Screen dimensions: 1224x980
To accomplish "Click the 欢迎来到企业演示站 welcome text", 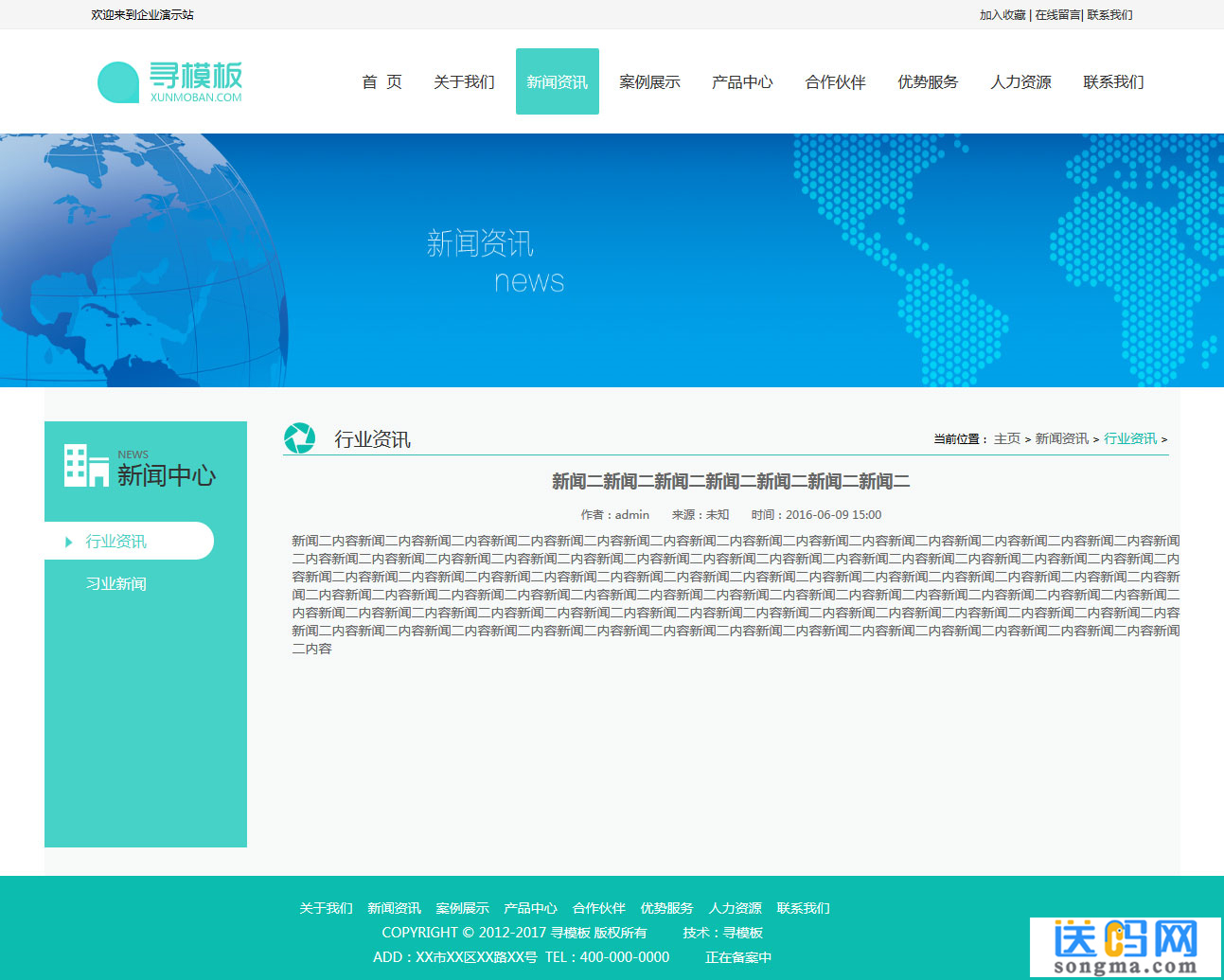I will [x=142, y=15].
